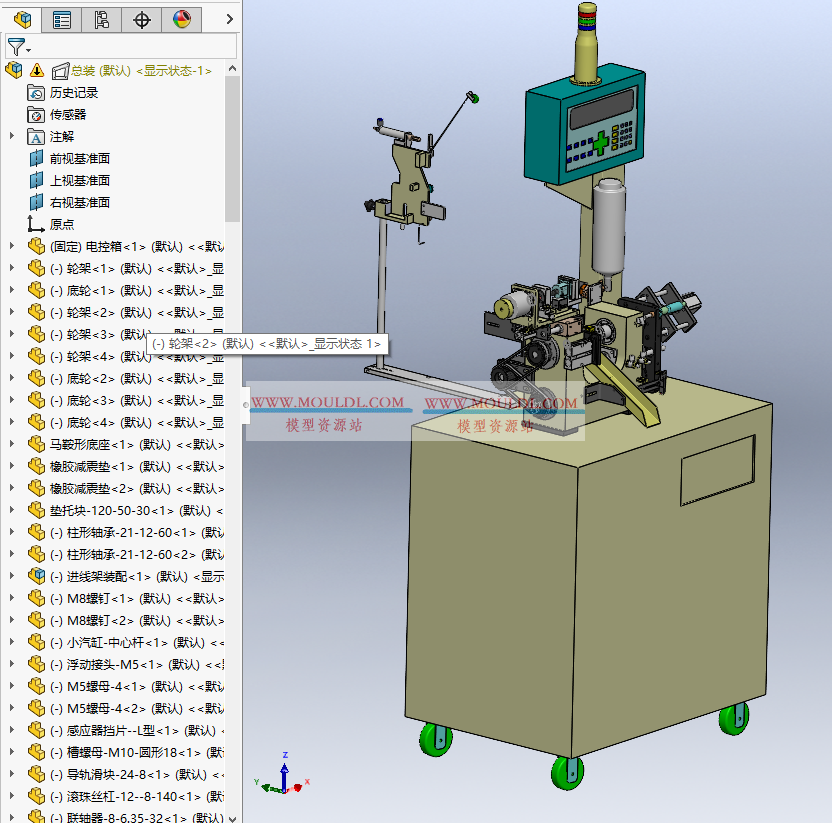Viewport: 832px width, 823px height.
Task: Click the DimXpertManager target icon
Action: pyautogui.click(x=141, y=19)
